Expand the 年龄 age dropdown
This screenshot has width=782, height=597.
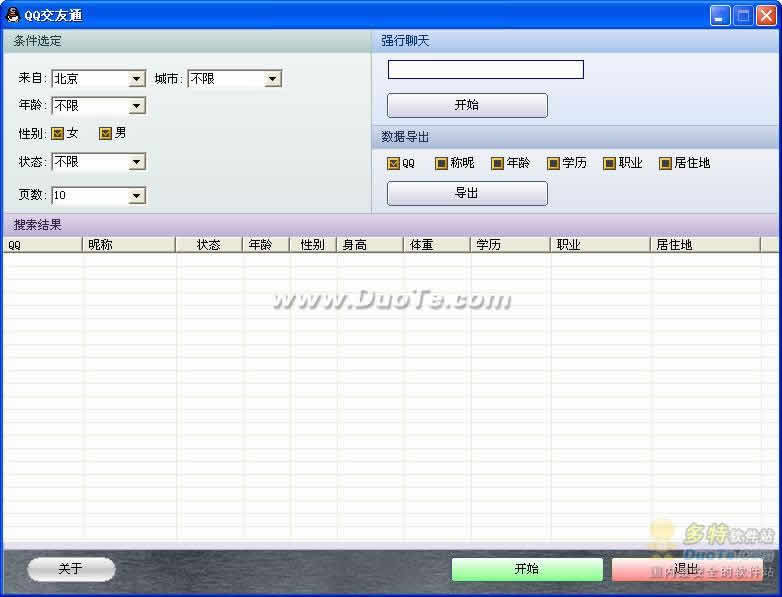98,106
